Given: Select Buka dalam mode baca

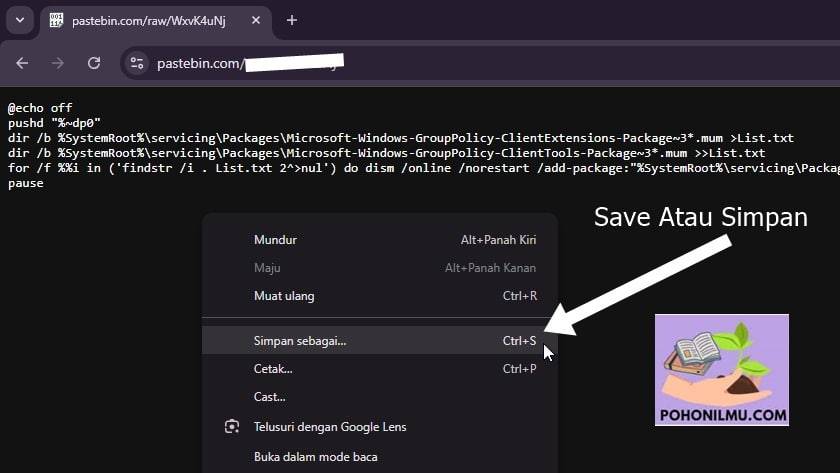Looking at the screenshot, I should [380, 457].
